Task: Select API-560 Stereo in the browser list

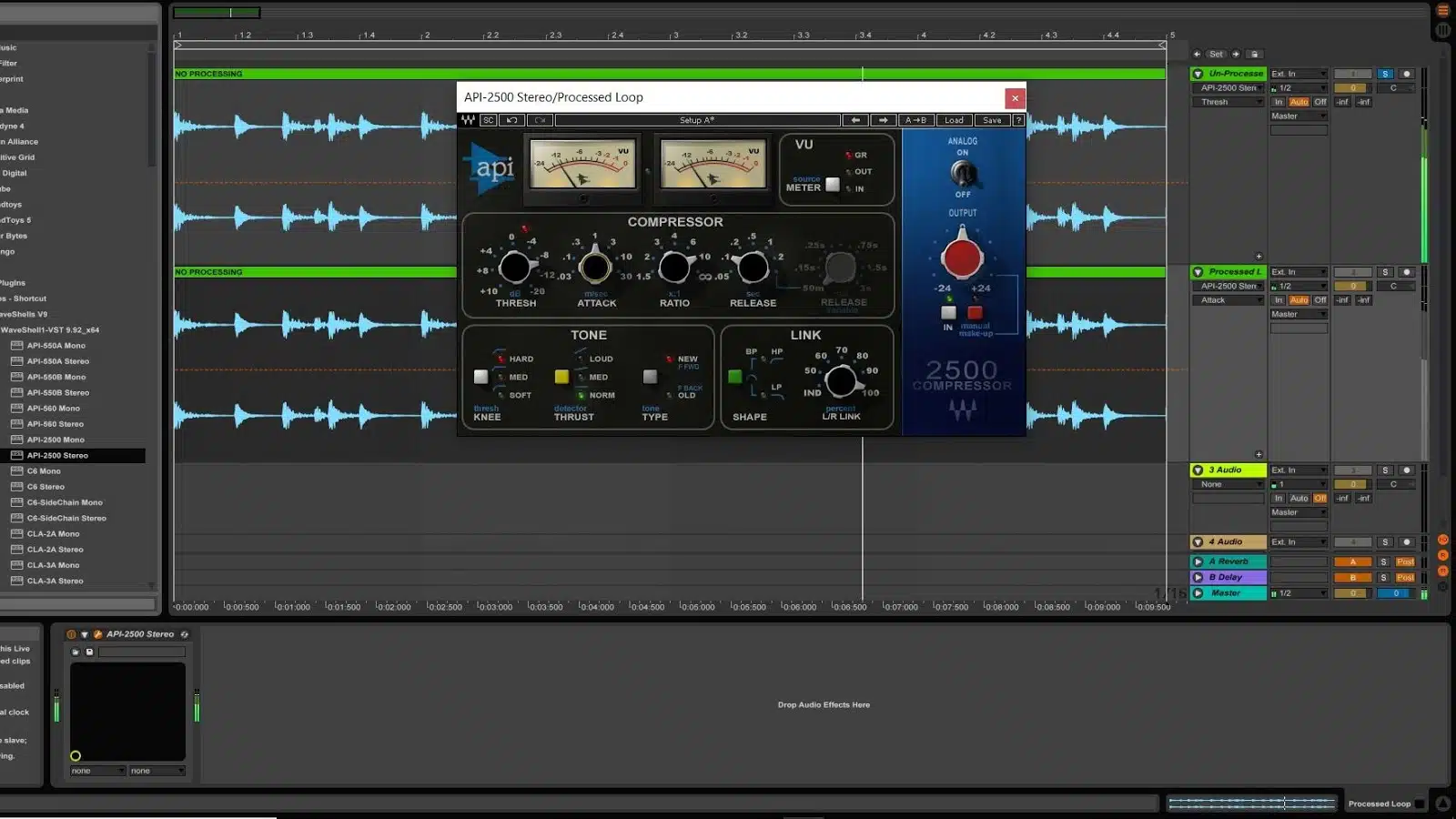Action: (56, 424)
